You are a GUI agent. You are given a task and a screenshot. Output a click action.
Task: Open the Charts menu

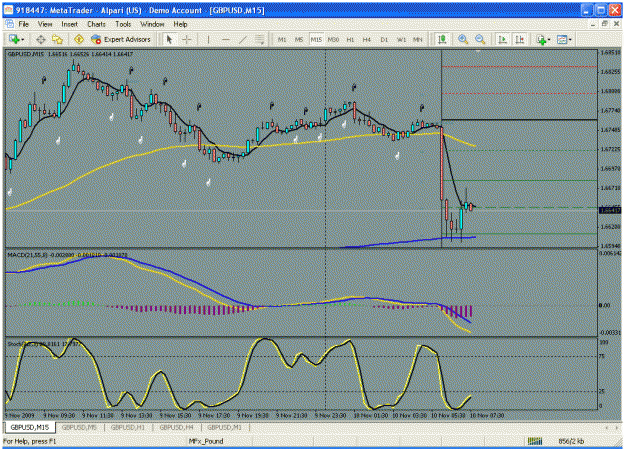(96, 24)
